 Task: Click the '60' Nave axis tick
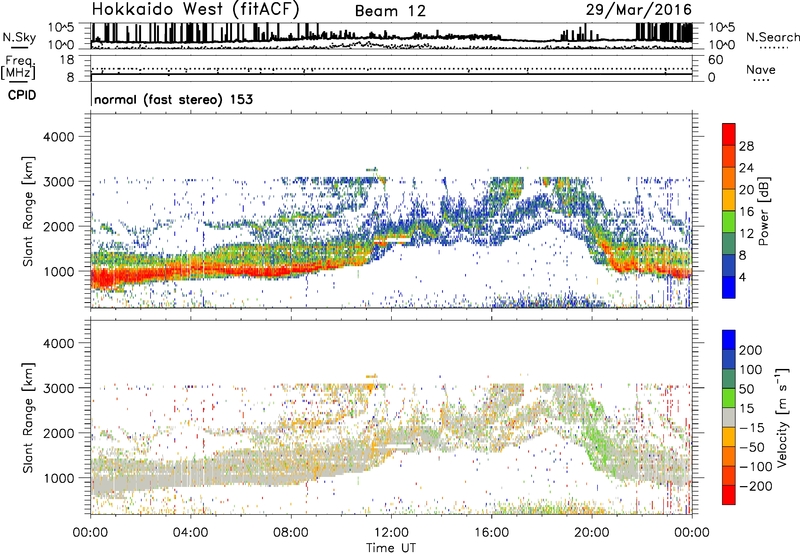pyautogui.click(x=715, y=60)
